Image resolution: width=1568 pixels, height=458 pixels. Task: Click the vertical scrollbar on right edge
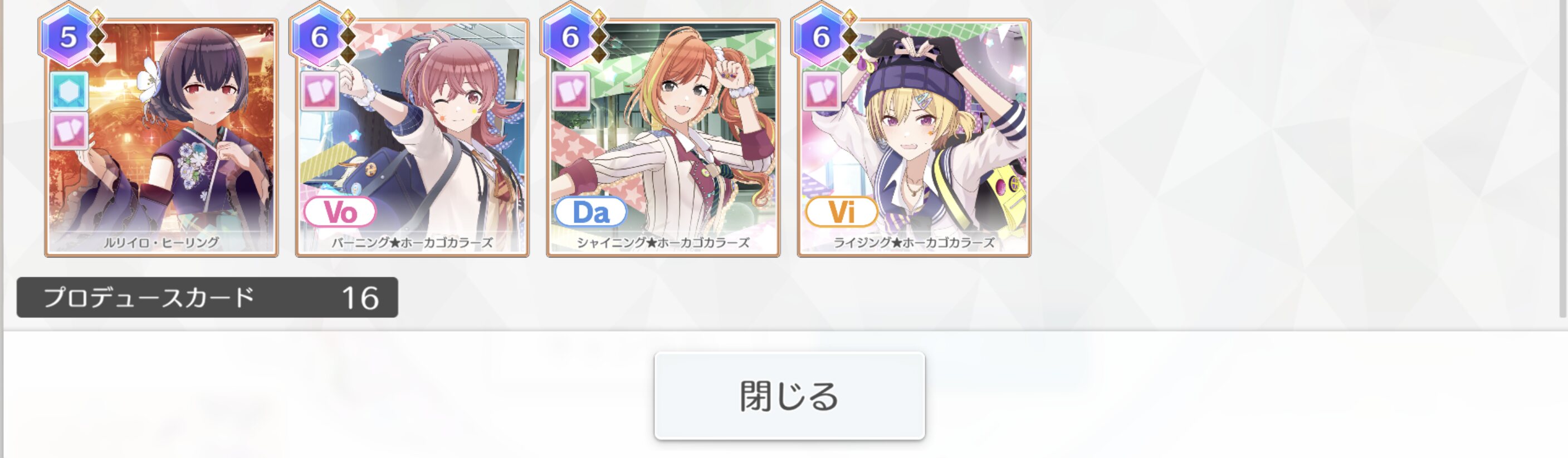pyautogui.click(x=1563, y=158)
